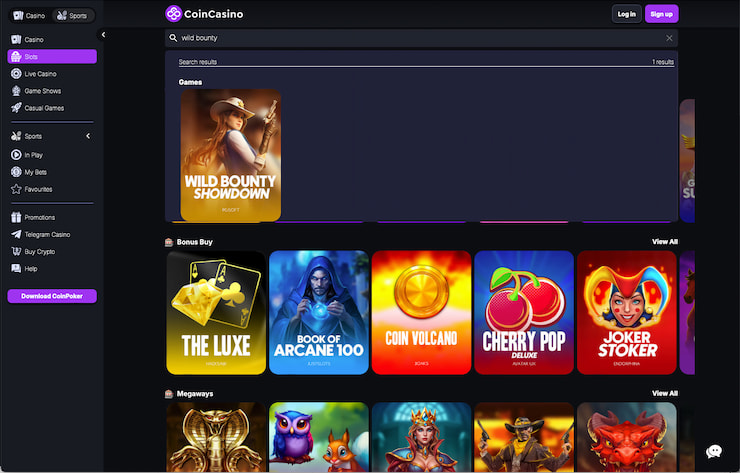Click the Bonus Buy section icon

[169, 242]
